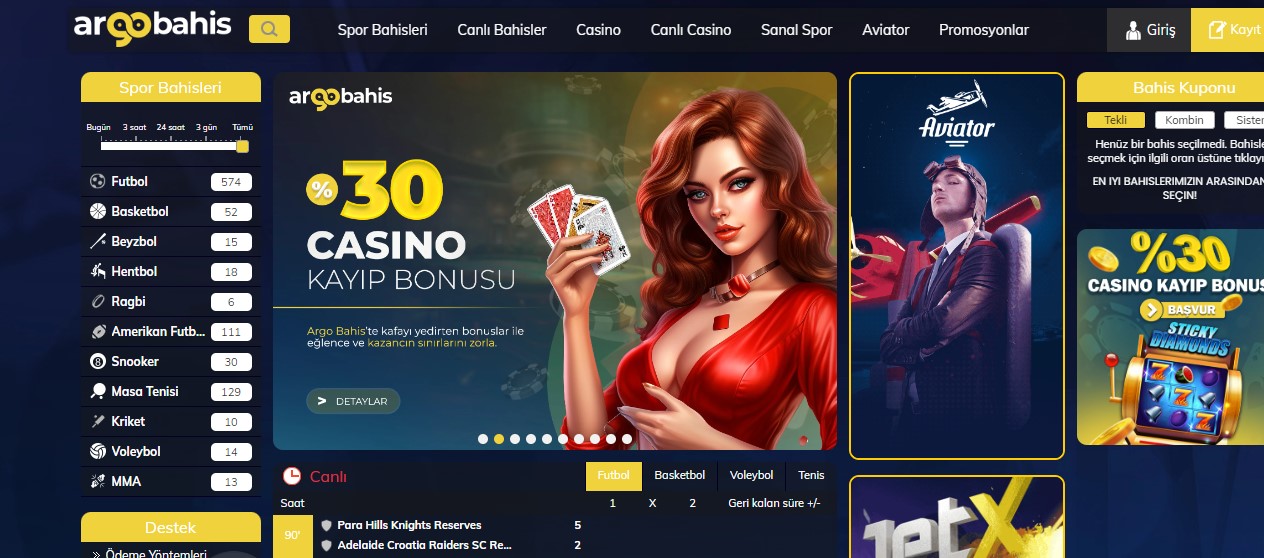This screenshot has height=558, width=1264.
Task: Switch coupon type to Kombin
Action: point(1185,120)
